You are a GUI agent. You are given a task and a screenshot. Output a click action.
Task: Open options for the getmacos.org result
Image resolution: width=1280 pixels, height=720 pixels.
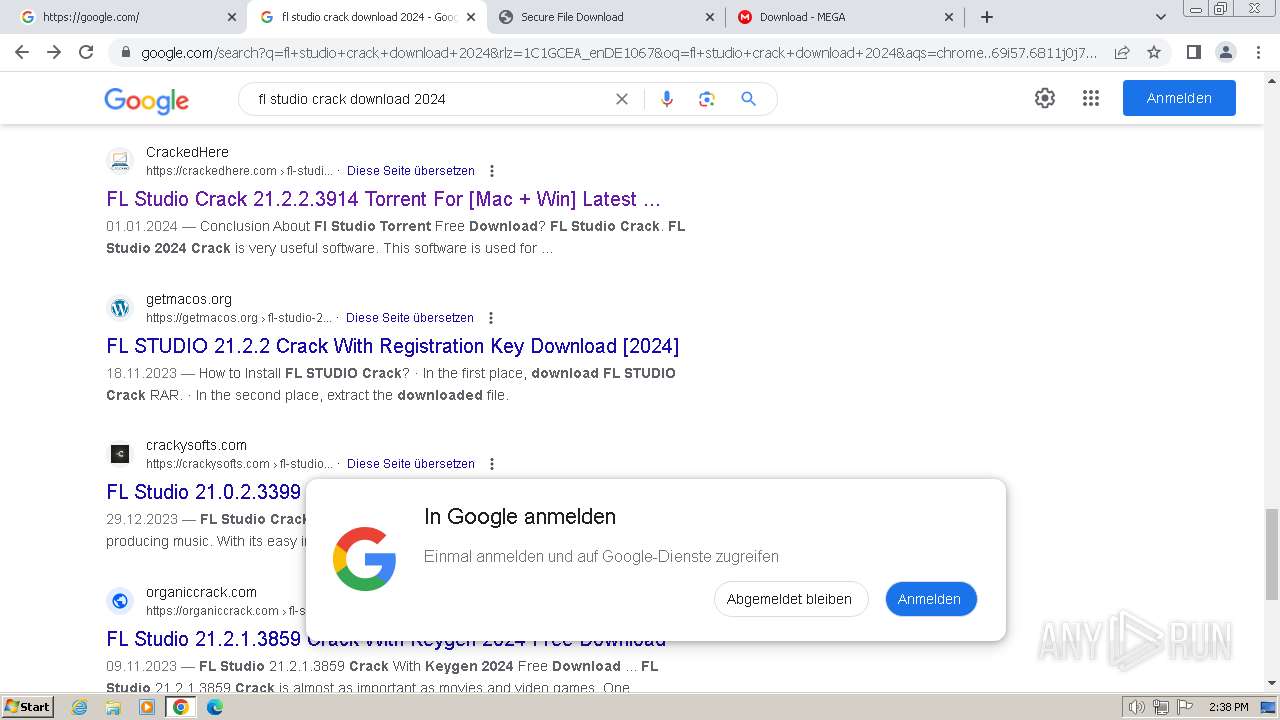pyautogui.click(x=490, y=318)
